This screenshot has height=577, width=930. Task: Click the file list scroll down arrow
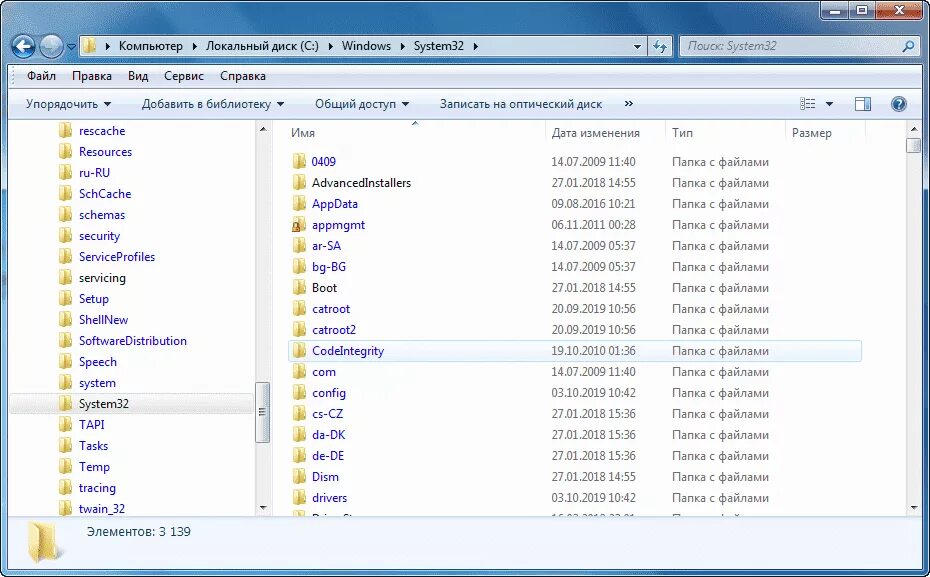pos(914,508)
